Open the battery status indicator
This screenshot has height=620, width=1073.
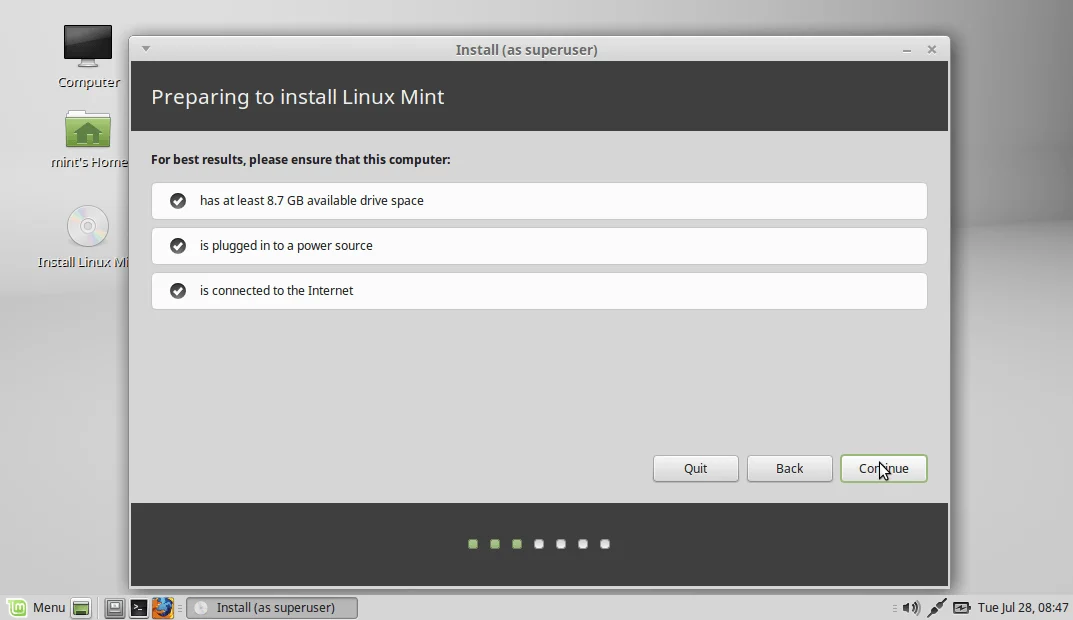(961, 607)
